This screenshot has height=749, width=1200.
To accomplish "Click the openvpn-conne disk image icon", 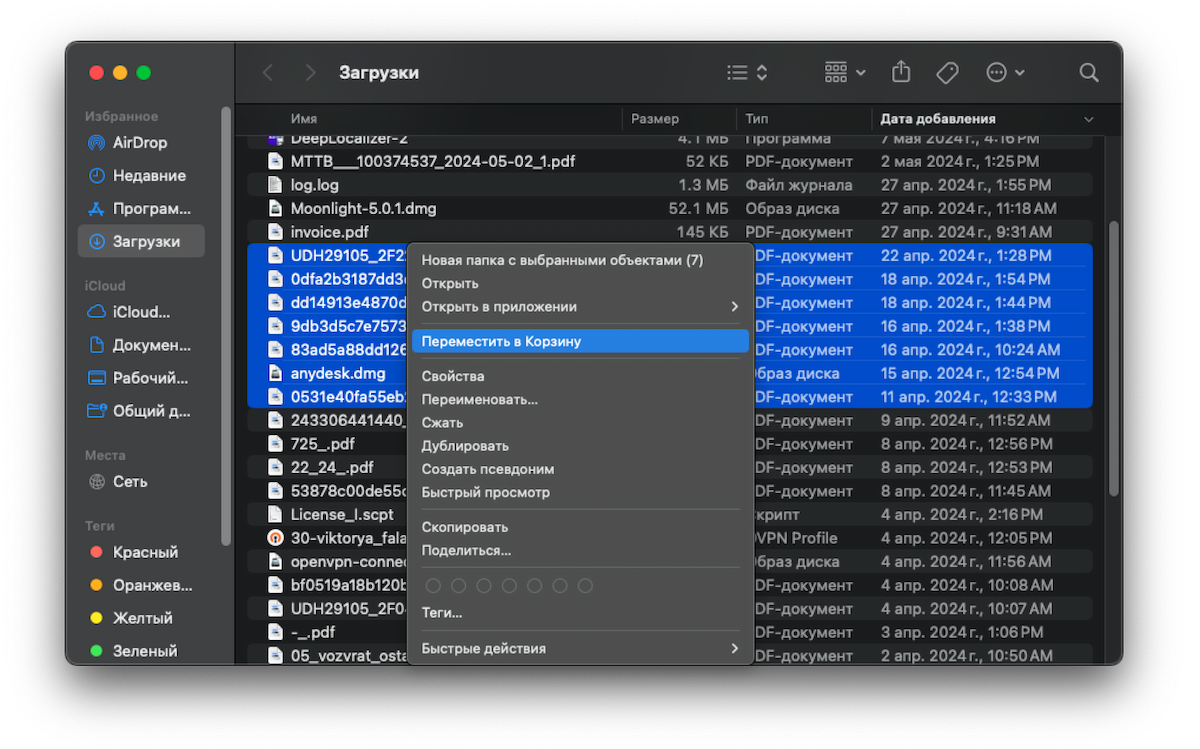I will click(x=276, y=561).
